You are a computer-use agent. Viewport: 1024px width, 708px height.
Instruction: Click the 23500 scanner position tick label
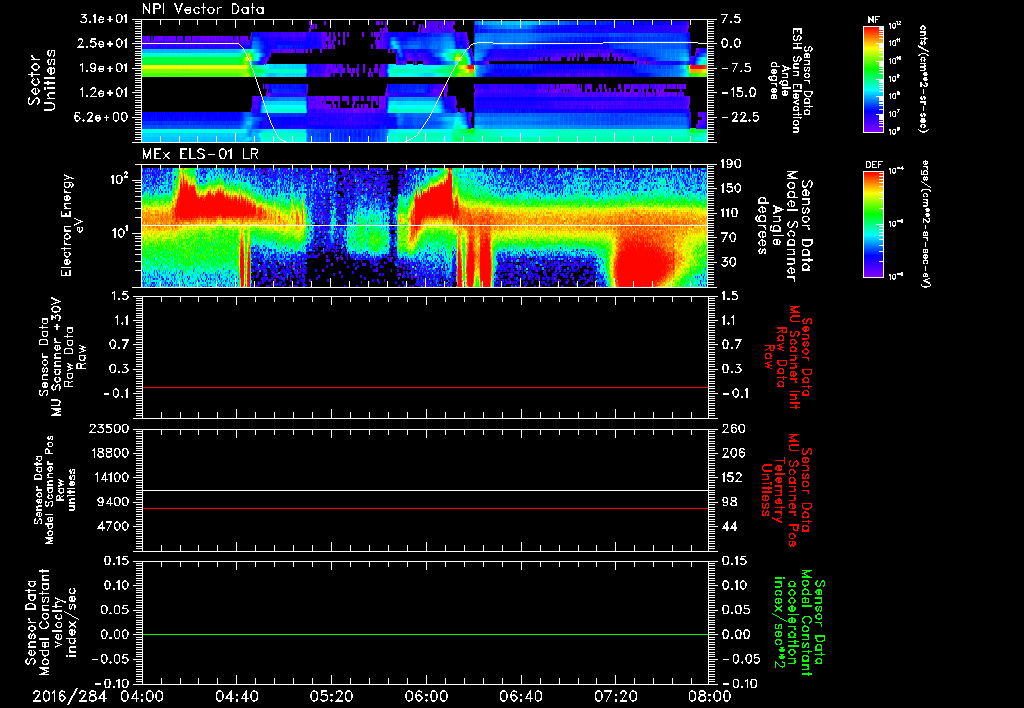pos(109,428)
